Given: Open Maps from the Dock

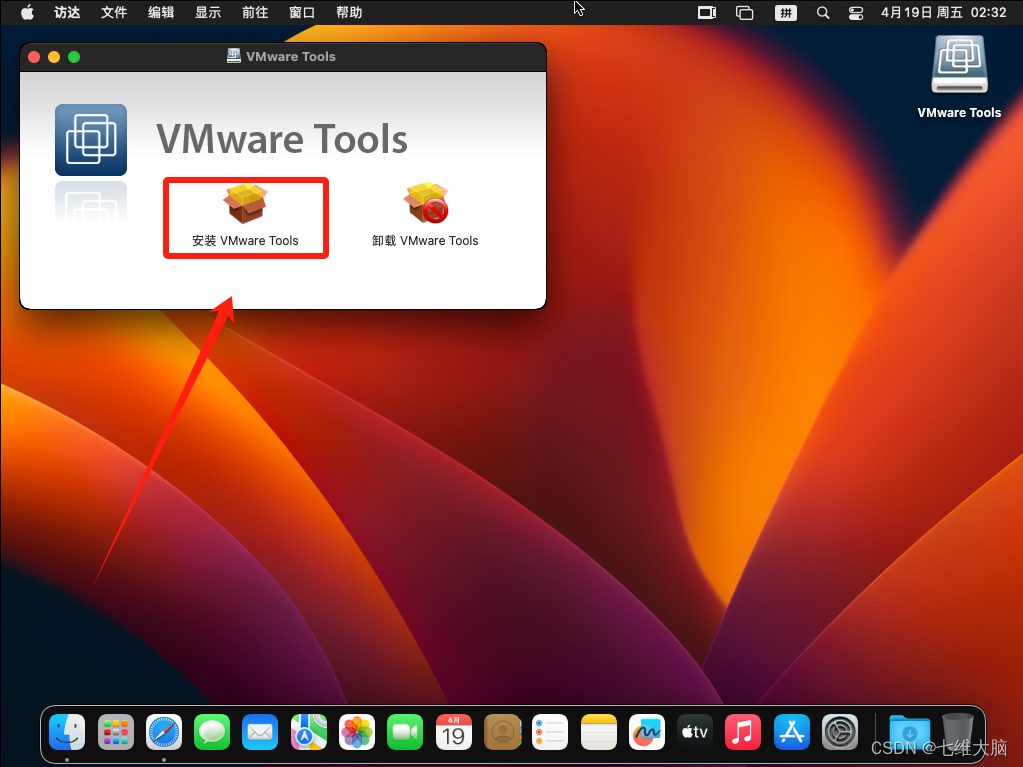Looking at the screenshot, I should click(309, 732).
